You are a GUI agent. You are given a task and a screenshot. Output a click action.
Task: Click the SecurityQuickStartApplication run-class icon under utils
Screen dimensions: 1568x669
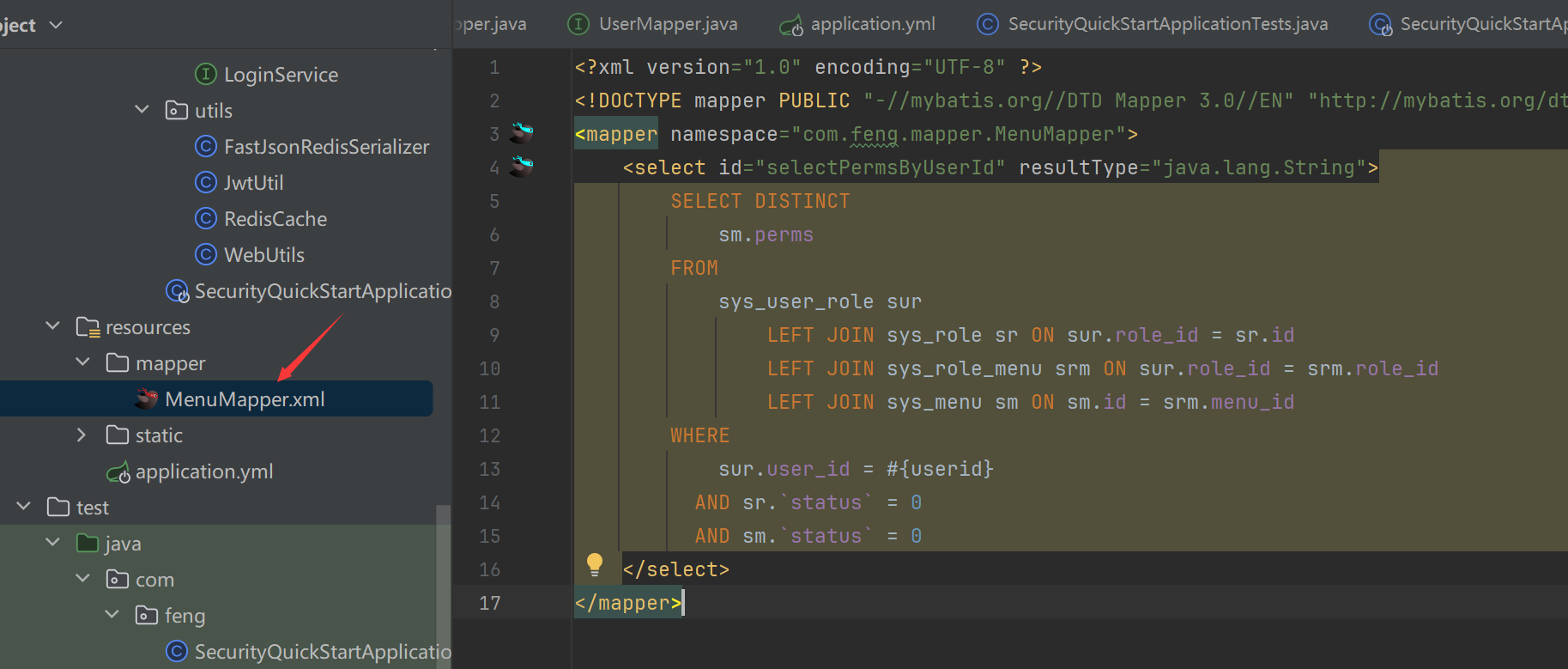click(178, 292)
